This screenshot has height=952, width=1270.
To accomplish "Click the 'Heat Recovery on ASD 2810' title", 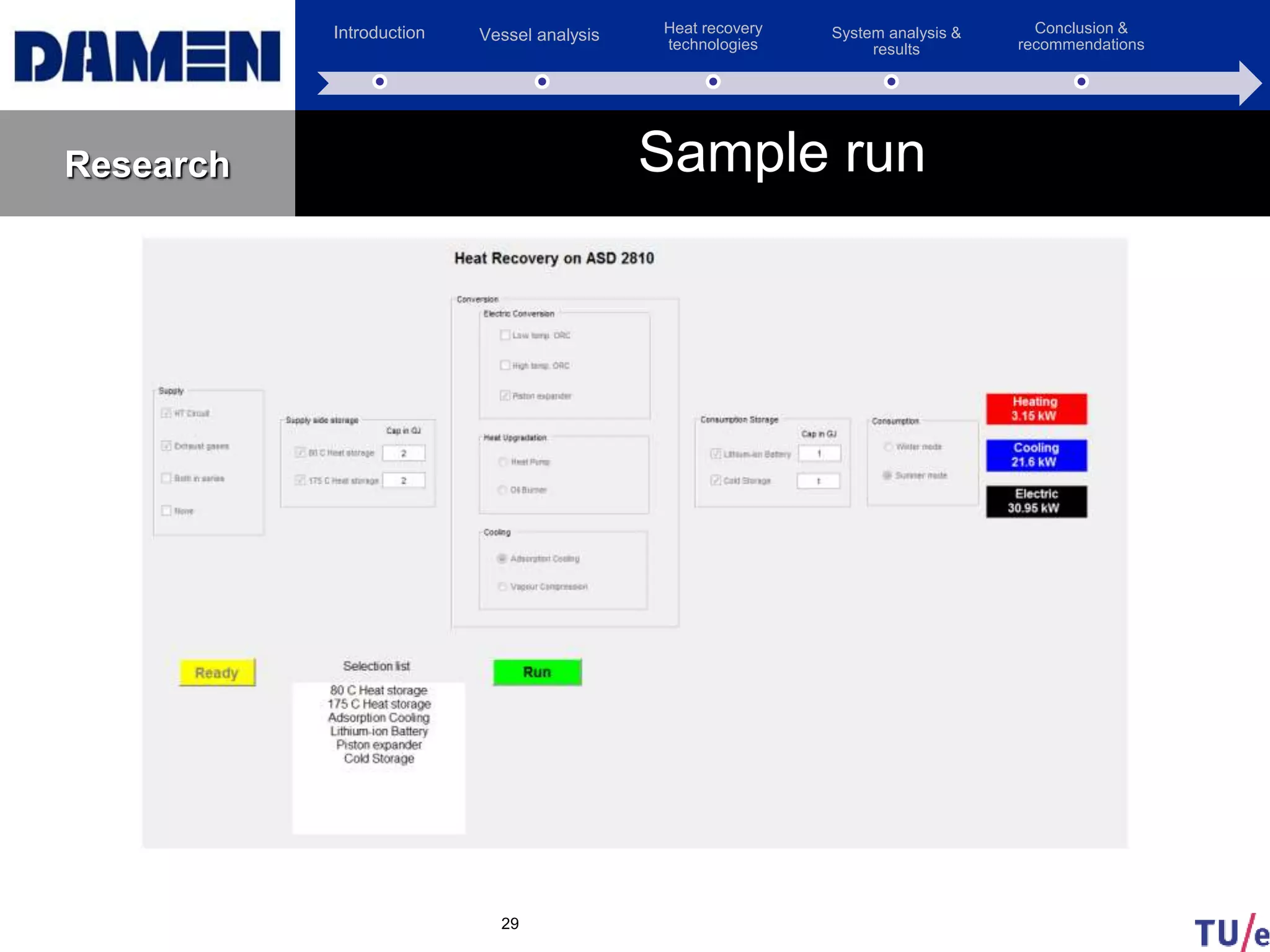I will pyautogui.click(x=554, y=258).
